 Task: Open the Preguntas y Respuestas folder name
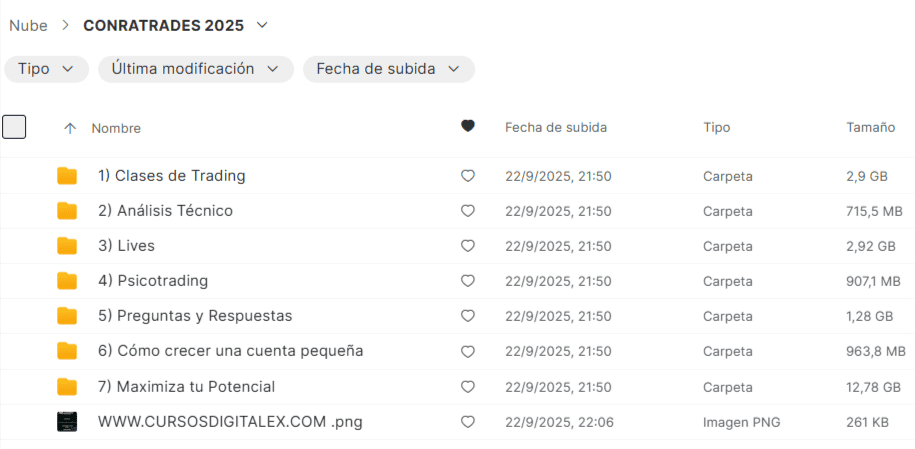(195, 316)
